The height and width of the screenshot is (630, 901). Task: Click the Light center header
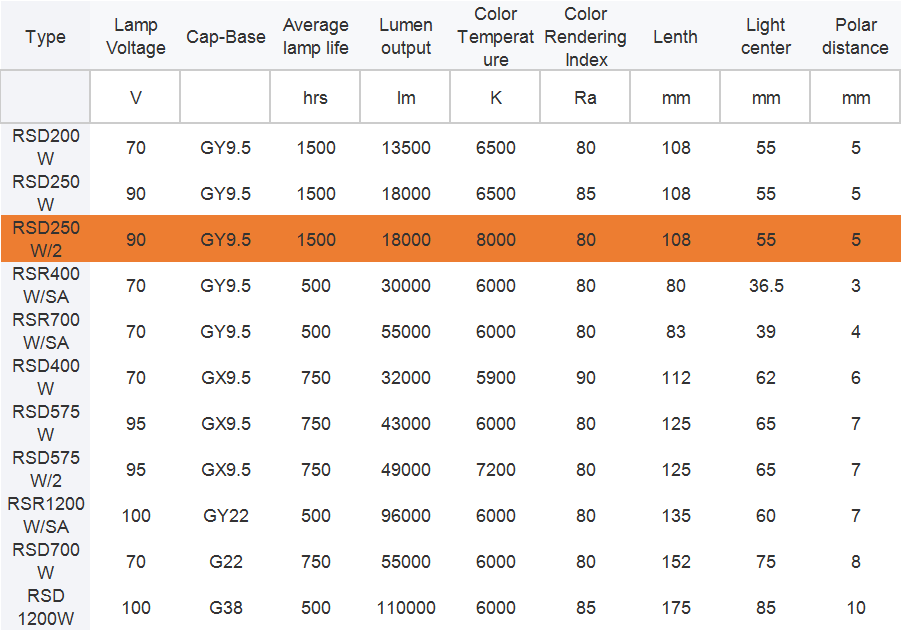pos(765,37)
